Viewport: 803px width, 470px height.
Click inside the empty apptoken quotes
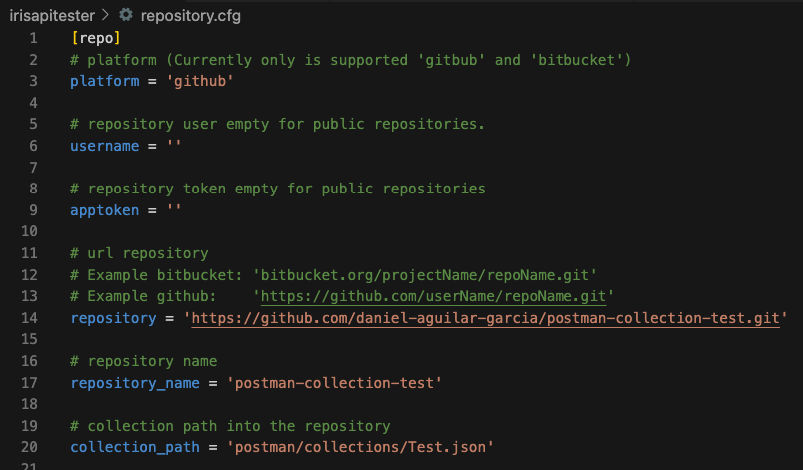(x=174, y=210)
